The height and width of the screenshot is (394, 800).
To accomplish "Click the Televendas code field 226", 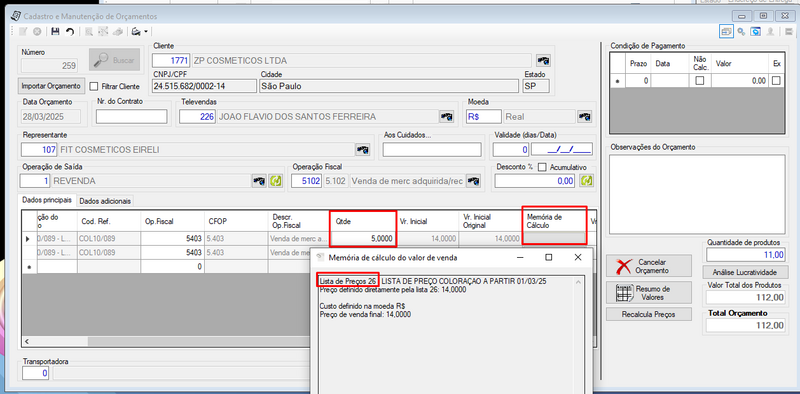I will [x=197, y=117].
